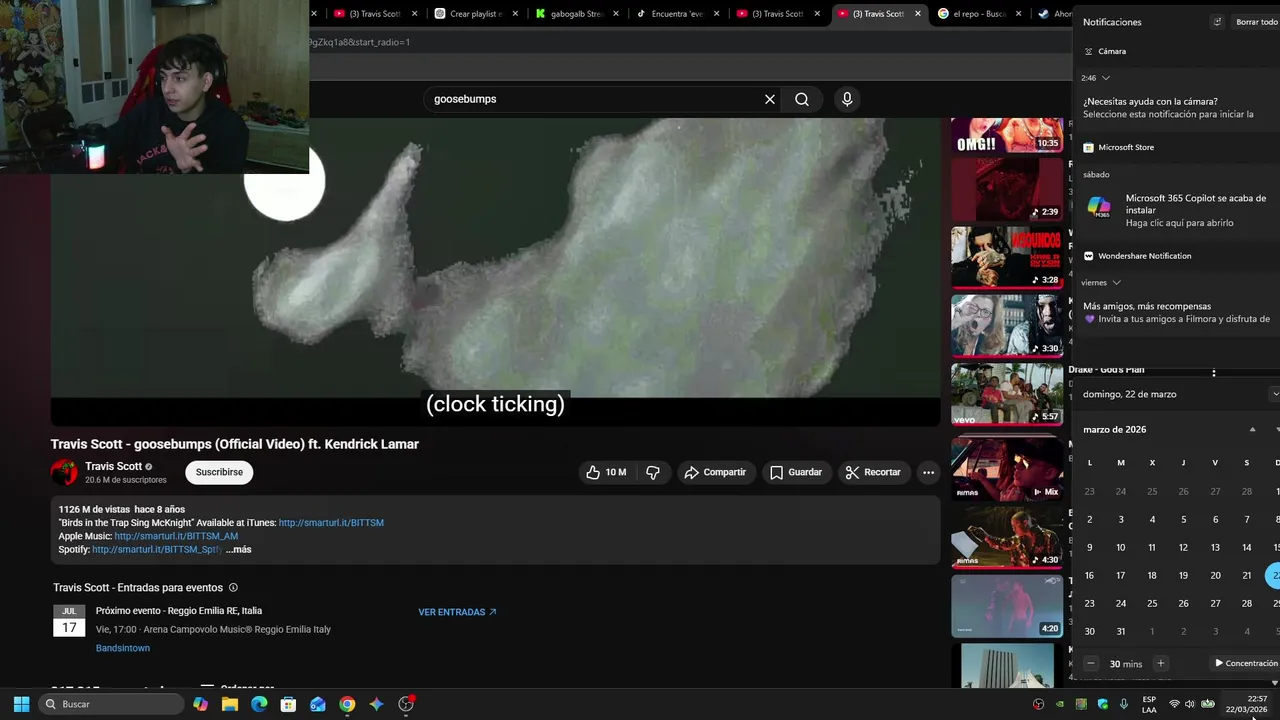This screenshot has height=720, width=1280.
Task: Switch to the TikTok Encuentra tab
Action: click(678, 14)
